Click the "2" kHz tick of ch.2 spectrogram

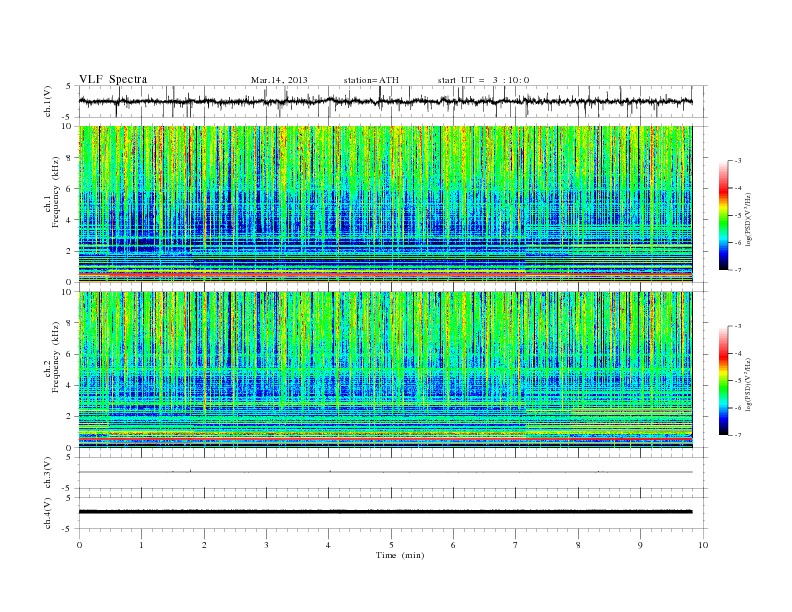pyautogui.click(x=70, y=417)
